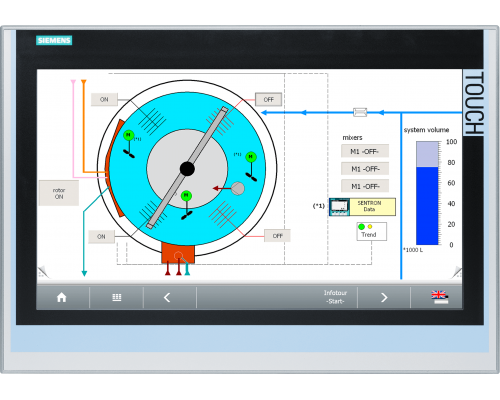Switch language via UK flag icon
The image size is (500, 400).
[440, 297]
